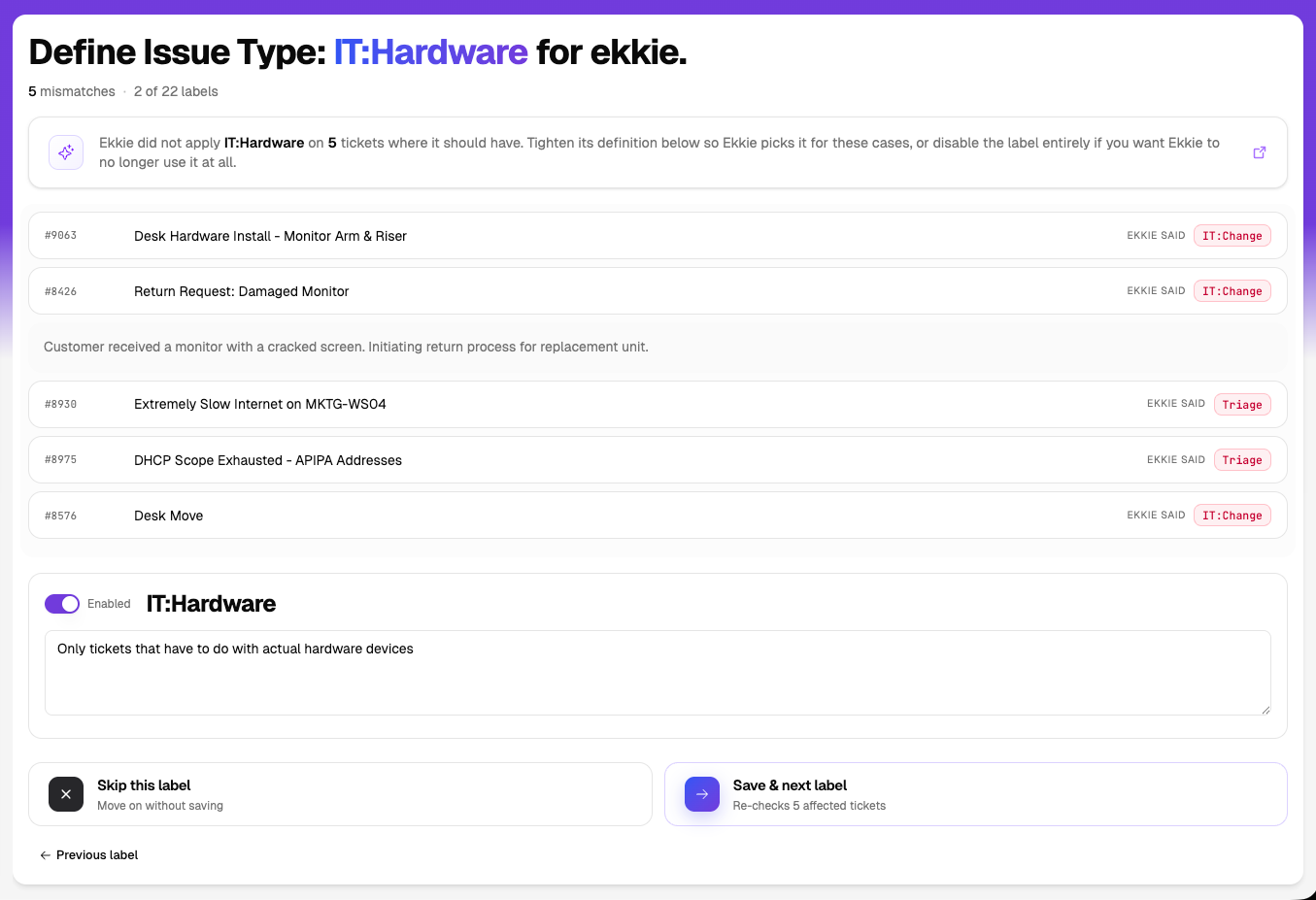Click the IT:Hardware link in the page title
The height and width of the screenshot is (900, 1316).
tap(431, 52)
